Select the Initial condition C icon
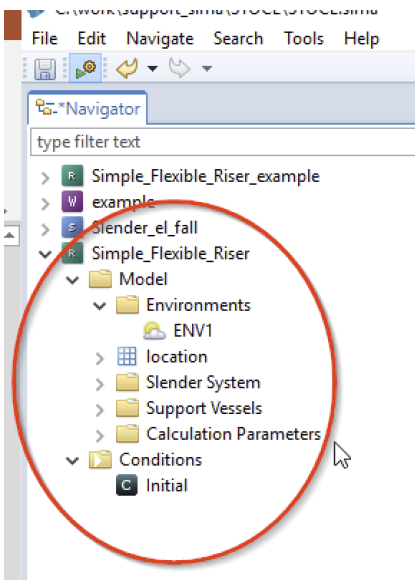The height and width of the screenshot is (580, 415). (126, 485)
